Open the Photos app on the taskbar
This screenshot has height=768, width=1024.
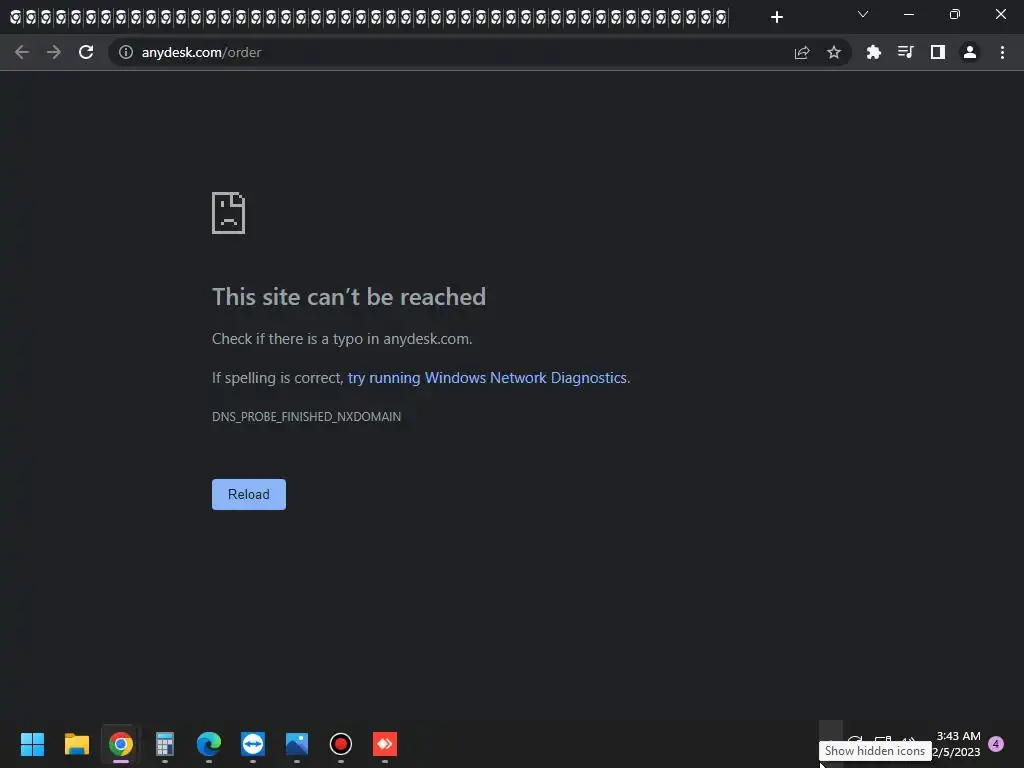[x=296, y=744]
